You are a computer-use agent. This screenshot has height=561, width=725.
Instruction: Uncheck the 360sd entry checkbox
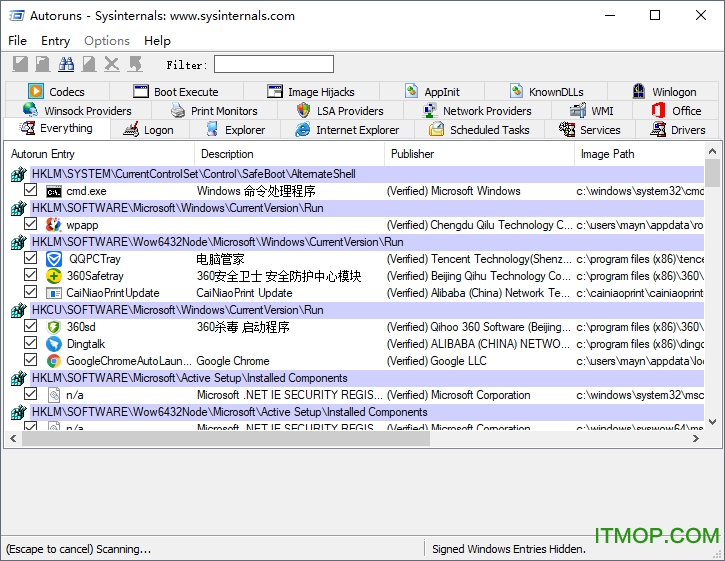(31, 326)
